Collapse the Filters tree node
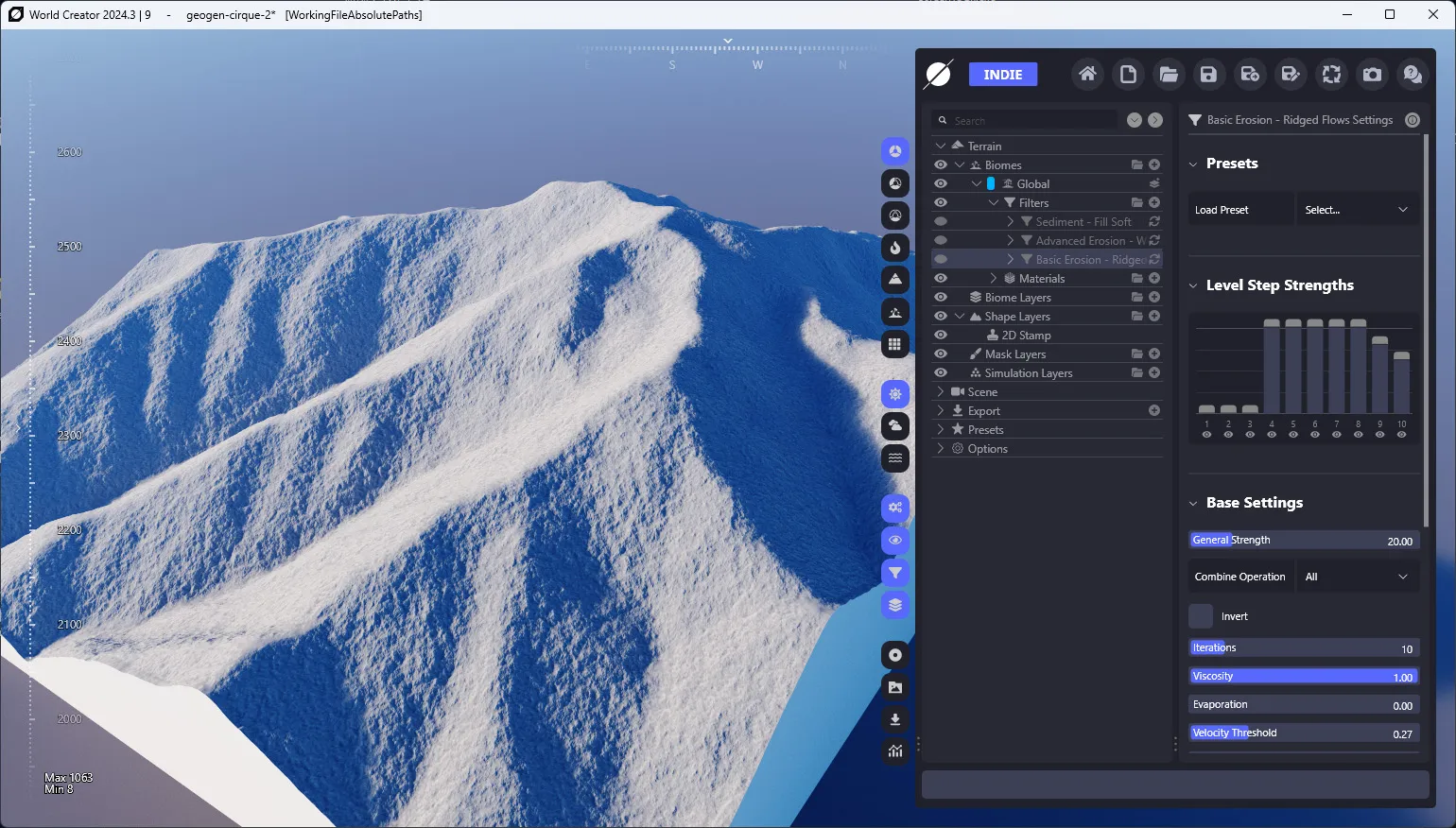The image size is (1456, 828). pyautogui.click(x=994, y=202)
